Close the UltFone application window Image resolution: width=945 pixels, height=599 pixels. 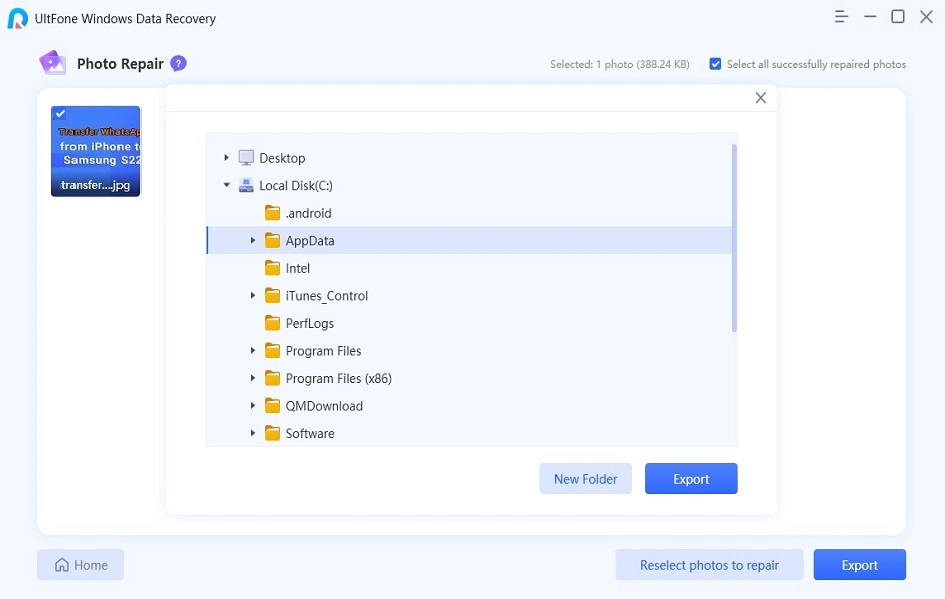pos(926,17)
